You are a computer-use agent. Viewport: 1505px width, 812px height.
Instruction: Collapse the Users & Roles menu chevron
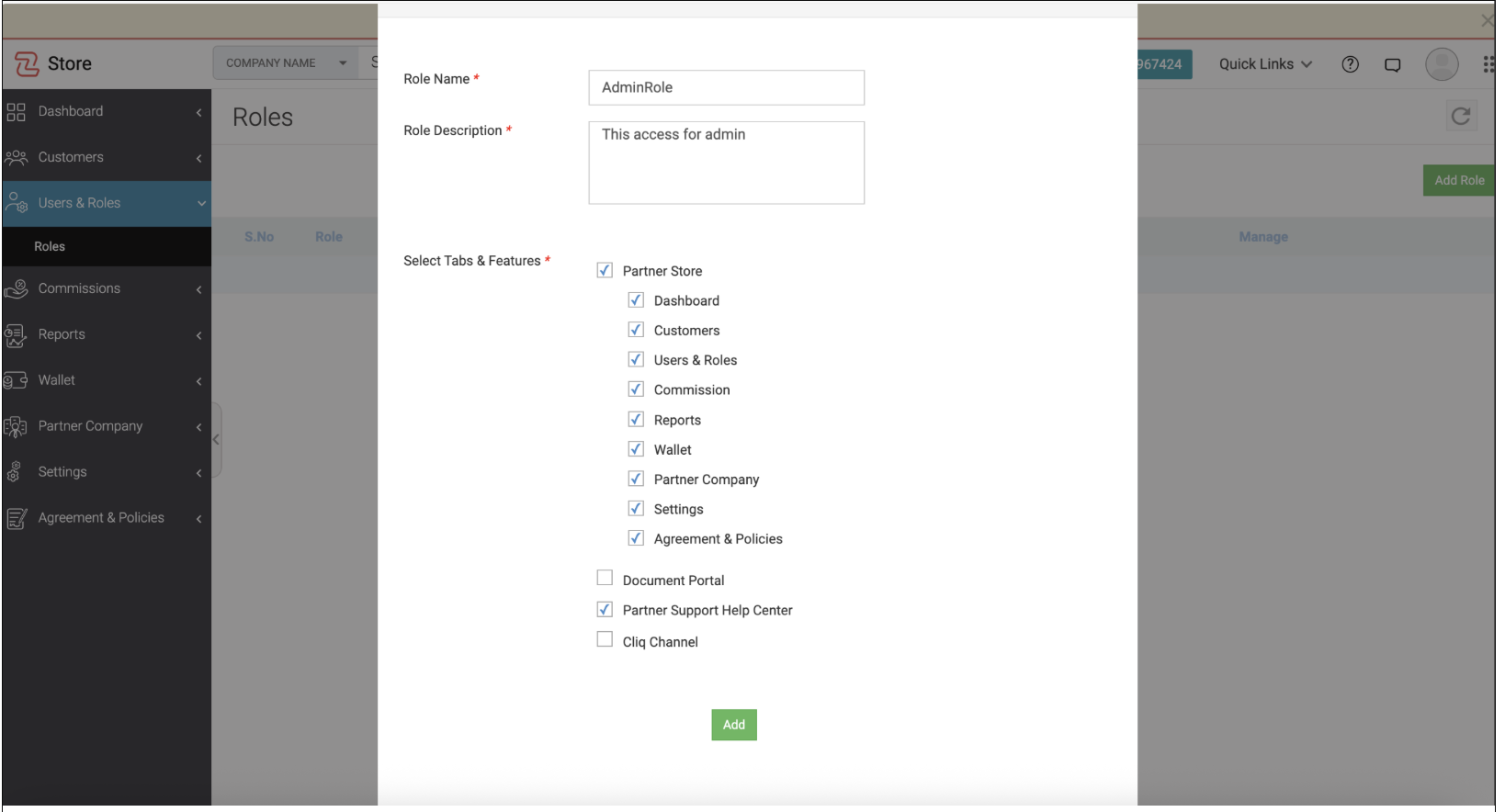(x=201, y=204)
